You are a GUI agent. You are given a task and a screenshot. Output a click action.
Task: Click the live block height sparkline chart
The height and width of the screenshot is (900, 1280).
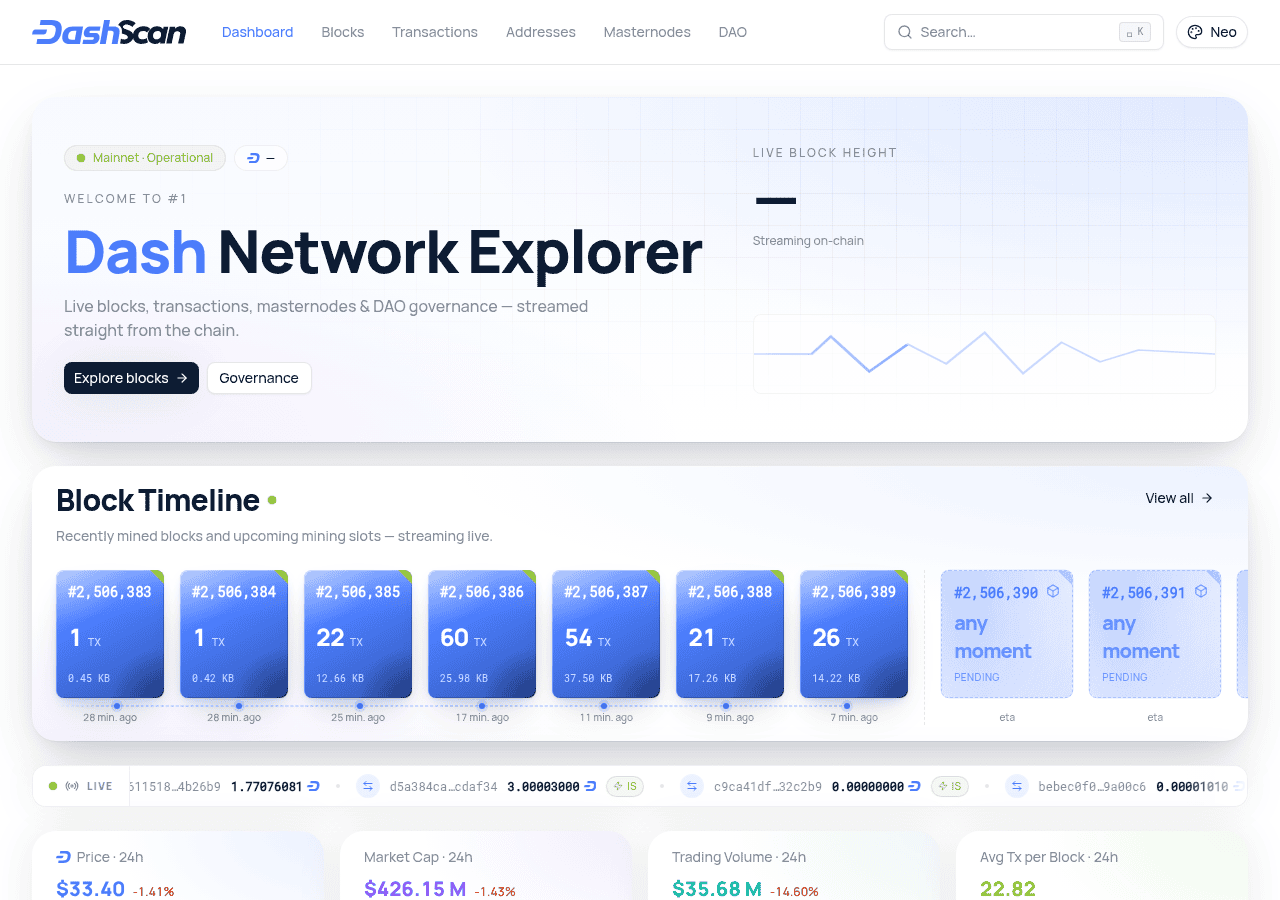(x=984, y=354)
